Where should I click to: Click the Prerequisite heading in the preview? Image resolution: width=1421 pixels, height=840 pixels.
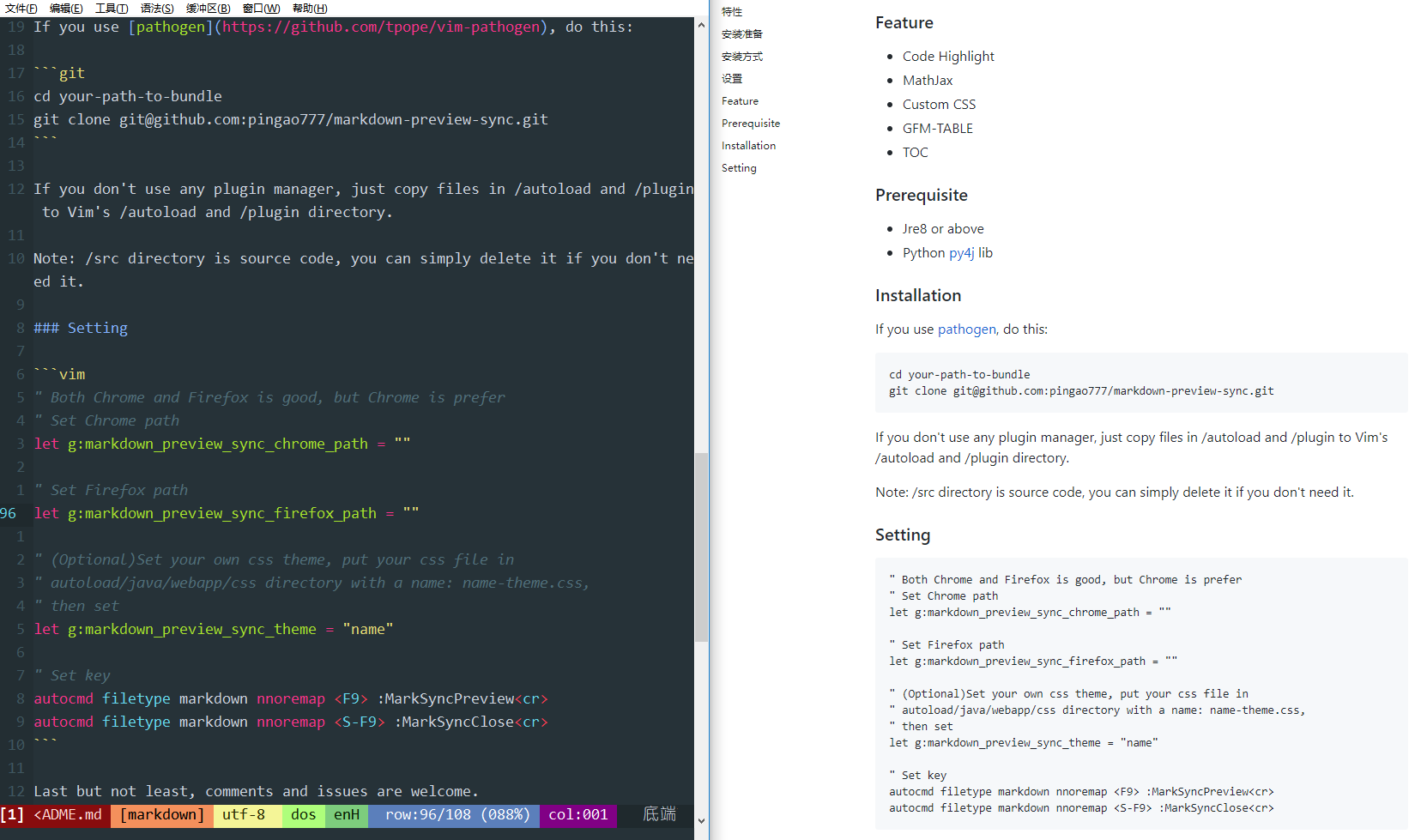(922, 196)
